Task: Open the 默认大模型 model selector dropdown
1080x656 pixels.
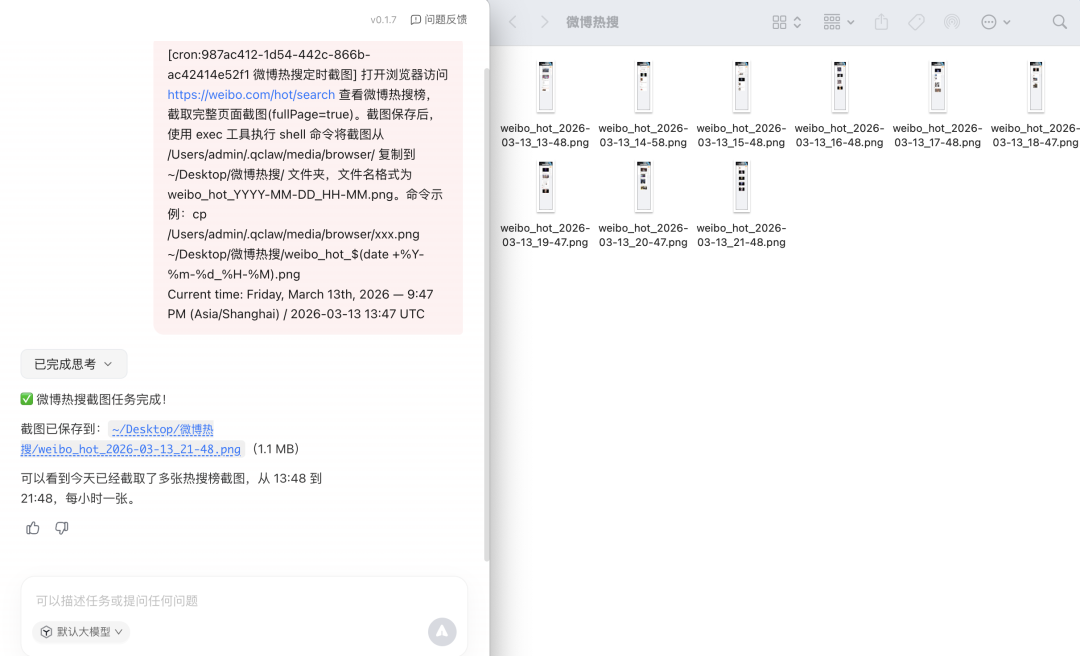Action: [x=81, y=632]
